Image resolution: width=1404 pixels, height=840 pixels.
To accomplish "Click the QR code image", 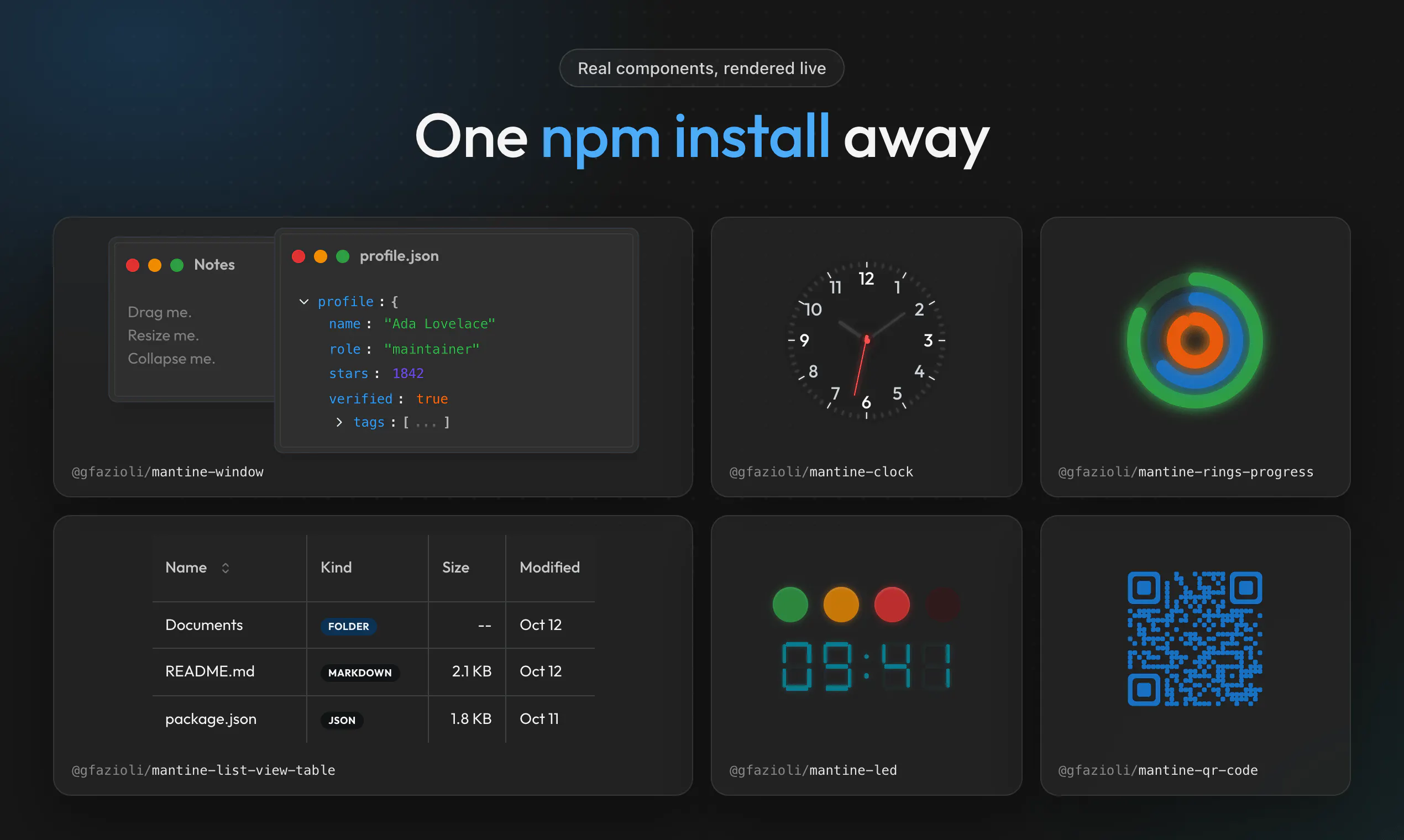I will point(1195,638).
